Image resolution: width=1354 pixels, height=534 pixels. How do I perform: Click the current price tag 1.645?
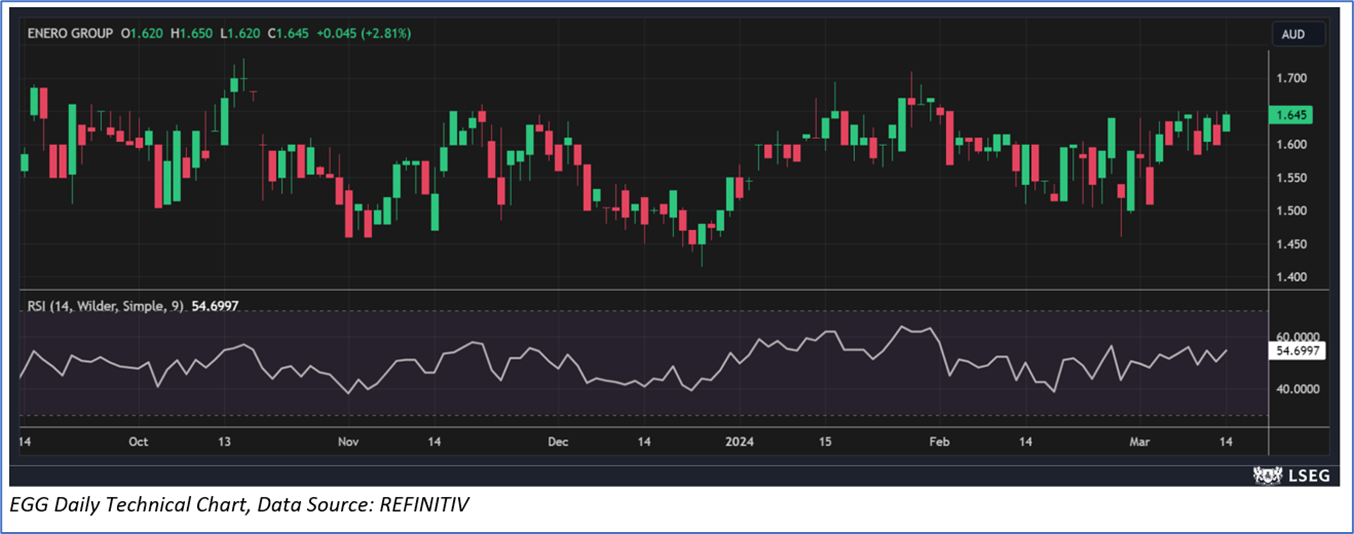click(1292, 115)
